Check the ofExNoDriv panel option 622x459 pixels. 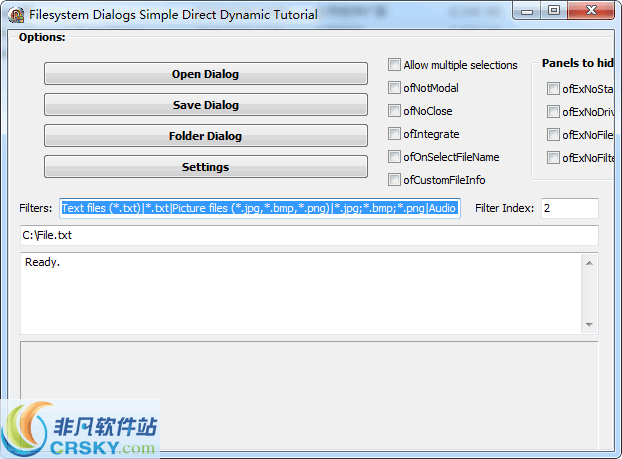[x=553, y=111]
